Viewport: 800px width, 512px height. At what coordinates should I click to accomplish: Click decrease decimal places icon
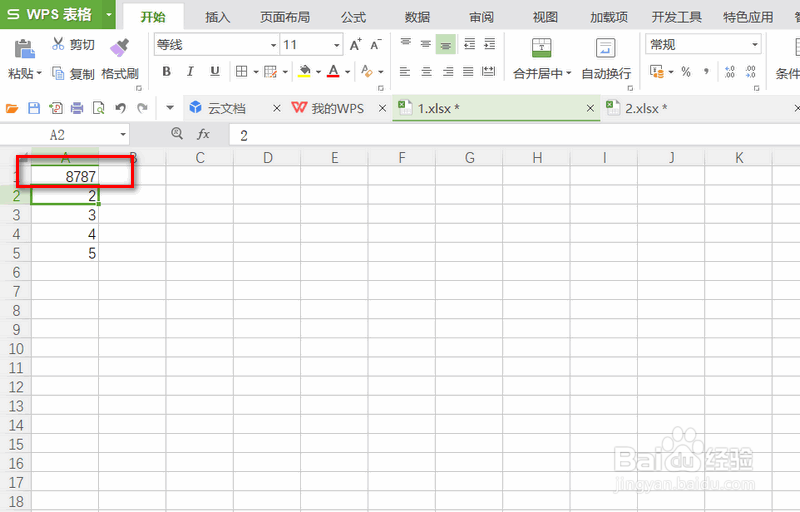pyautogui.click(x=750, y=72)
